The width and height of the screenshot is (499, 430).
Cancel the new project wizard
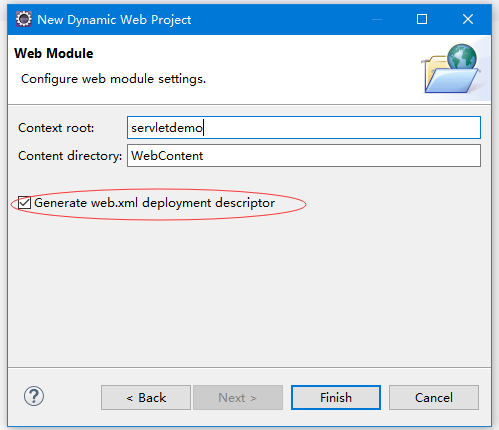click(434, 398)
